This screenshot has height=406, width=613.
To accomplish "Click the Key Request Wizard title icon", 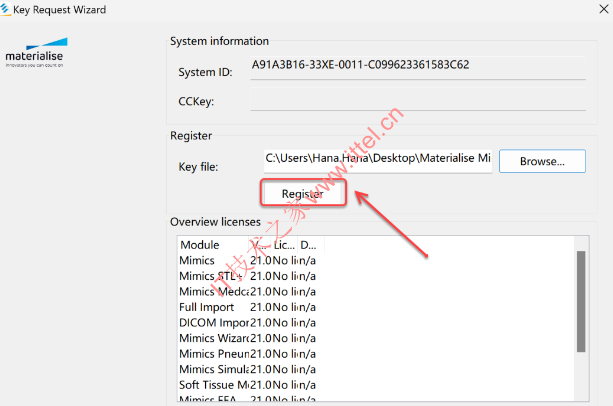I will tap(5, 9).
